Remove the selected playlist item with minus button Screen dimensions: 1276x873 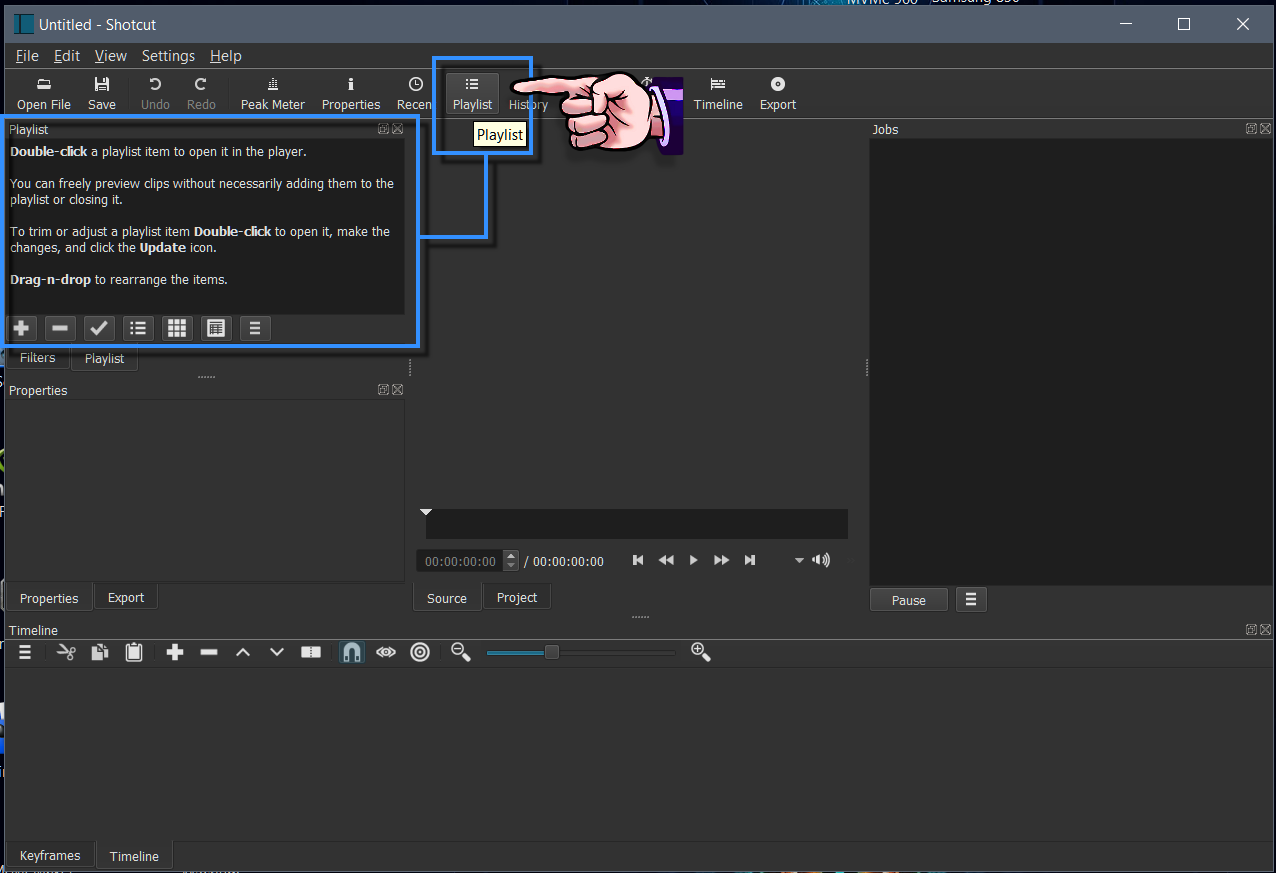point(60,328)
